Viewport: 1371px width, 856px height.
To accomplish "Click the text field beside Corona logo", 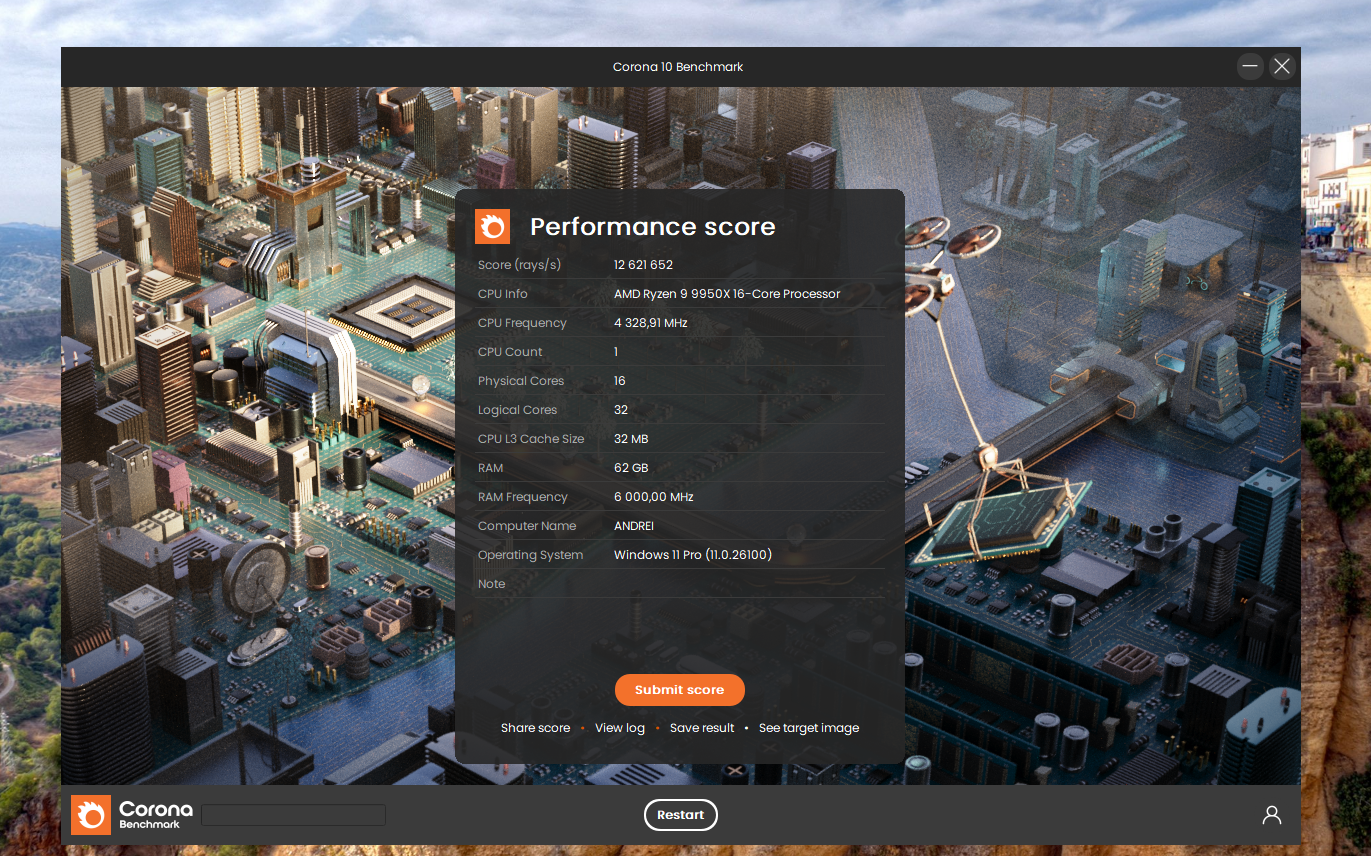I will pos(294,815).
